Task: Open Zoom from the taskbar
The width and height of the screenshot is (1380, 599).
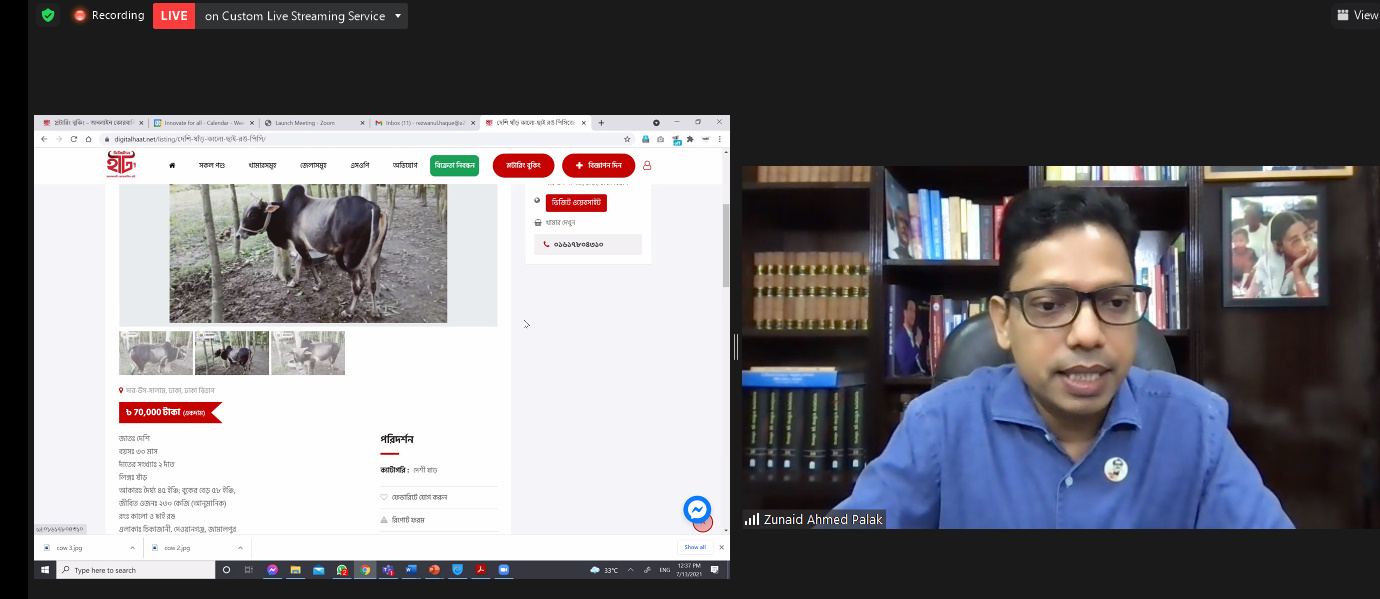Action: coord(504,570)
